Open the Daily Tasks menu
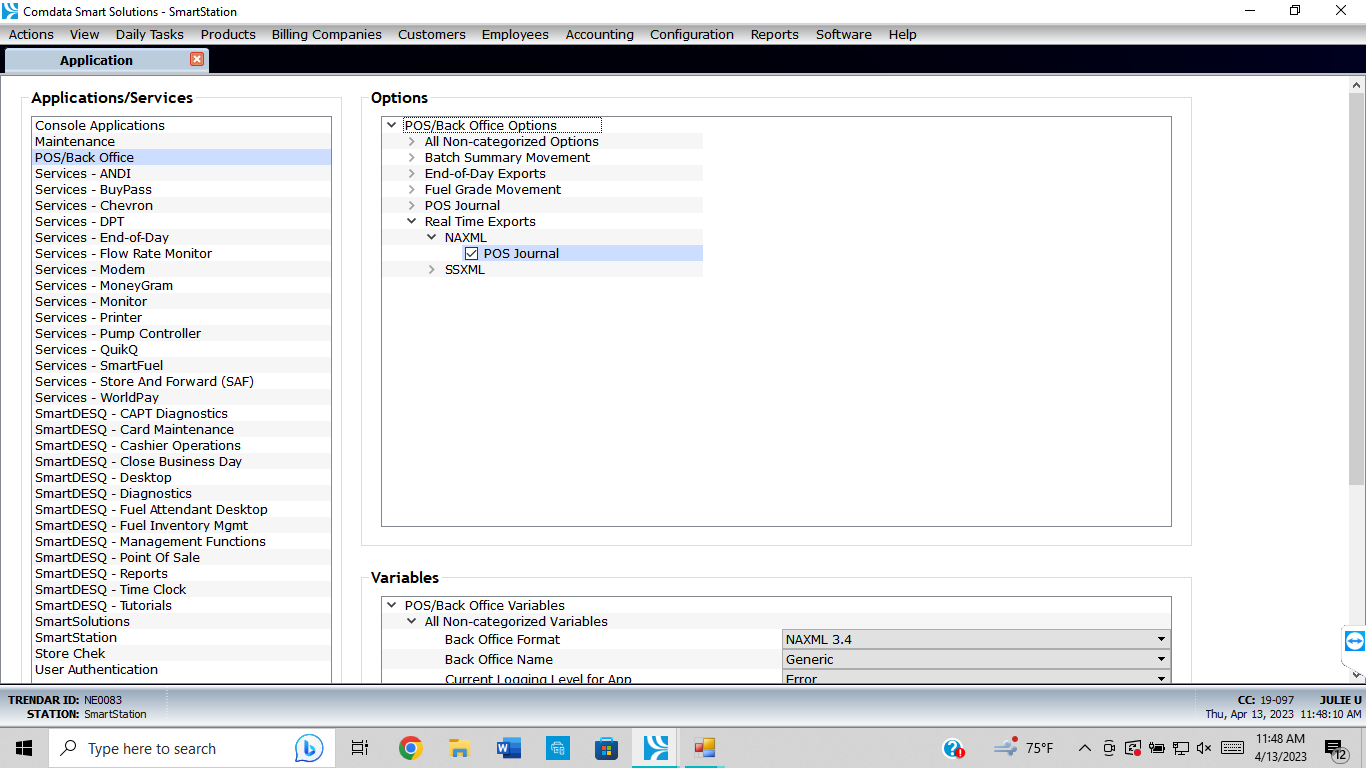This screenshot has width=1366, height=768. 150,34
